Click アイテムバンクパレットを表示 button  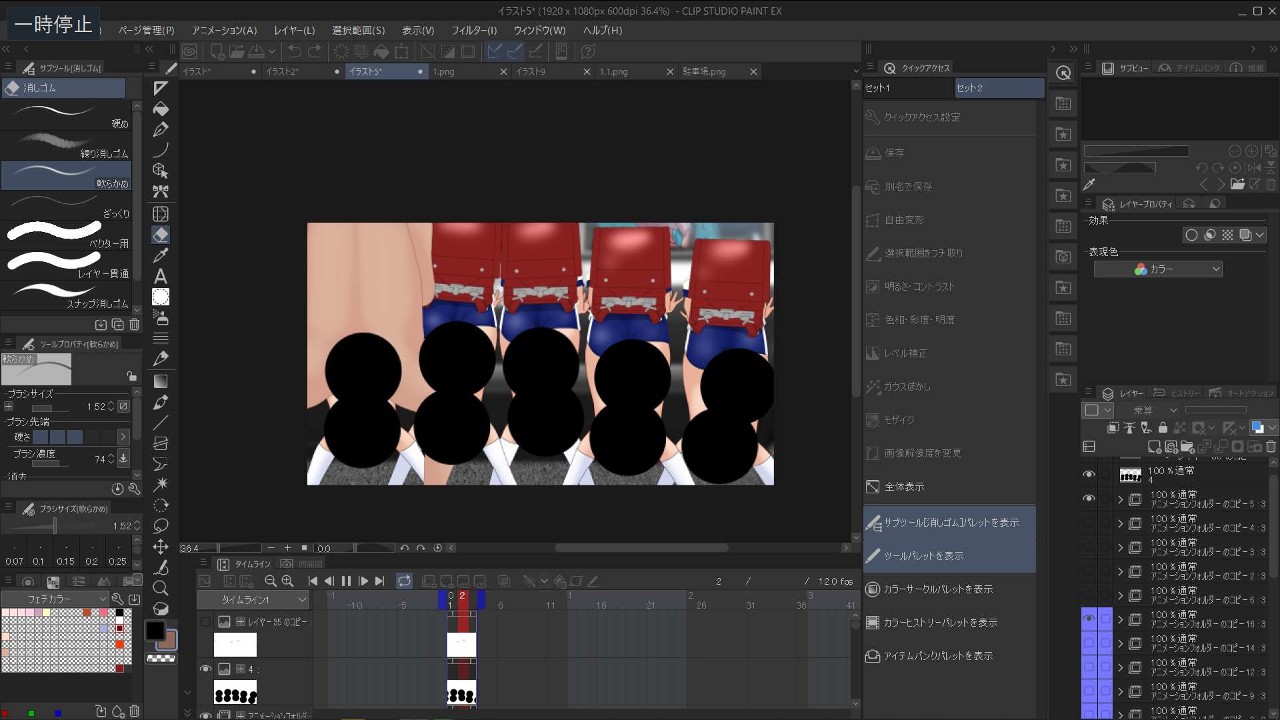pos(949,656)
